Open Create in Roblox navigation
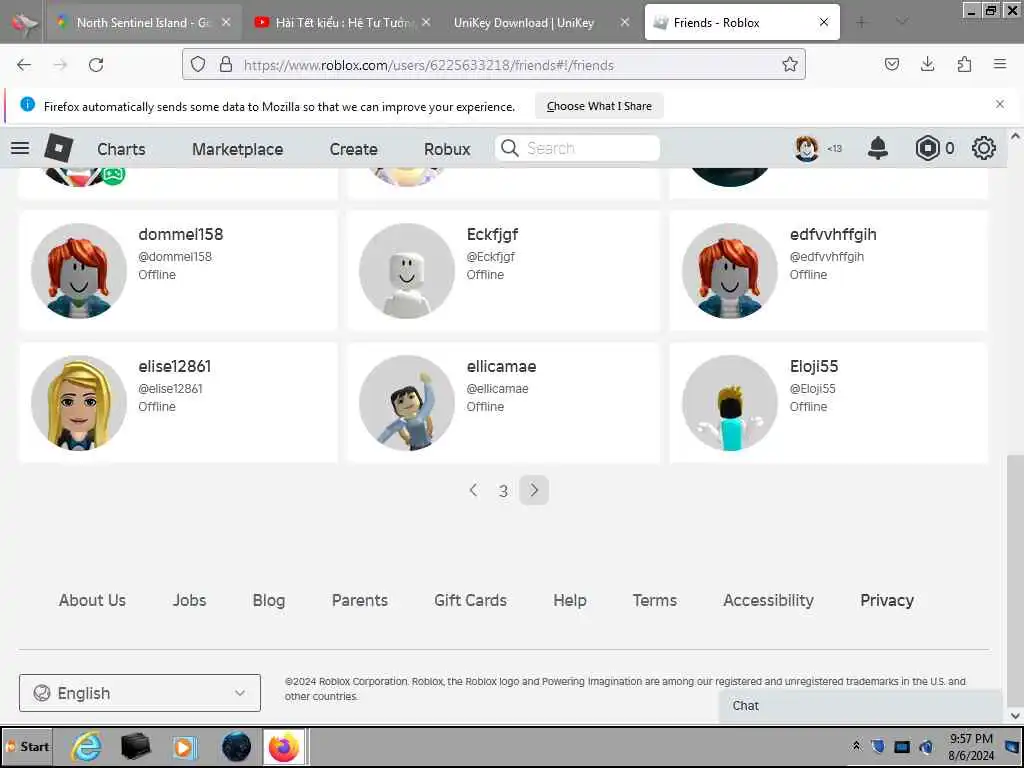The image size is (1024, 768). click(x=353, y=149)
